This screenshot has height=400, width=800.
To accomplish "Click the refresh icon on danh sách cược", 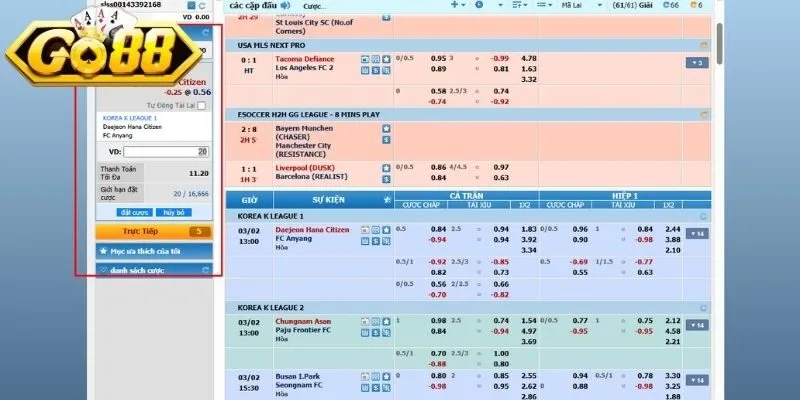I will point(206,270).
